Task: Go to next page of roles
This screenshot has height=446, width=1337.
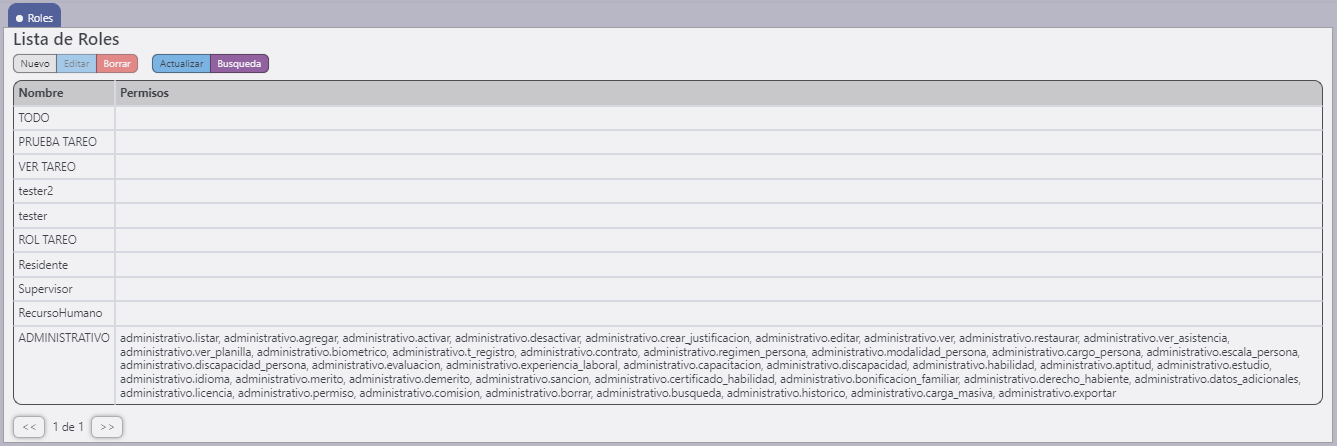Action: pos(106,427)
